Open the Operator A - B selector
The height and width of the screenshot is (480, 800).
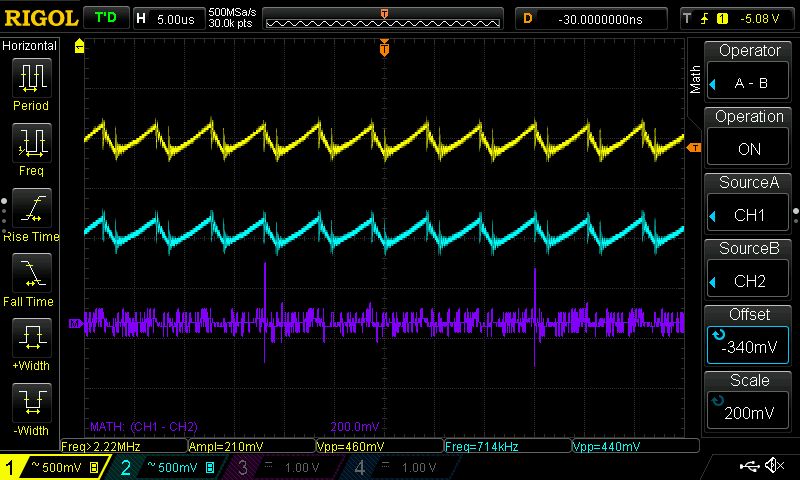748,82
